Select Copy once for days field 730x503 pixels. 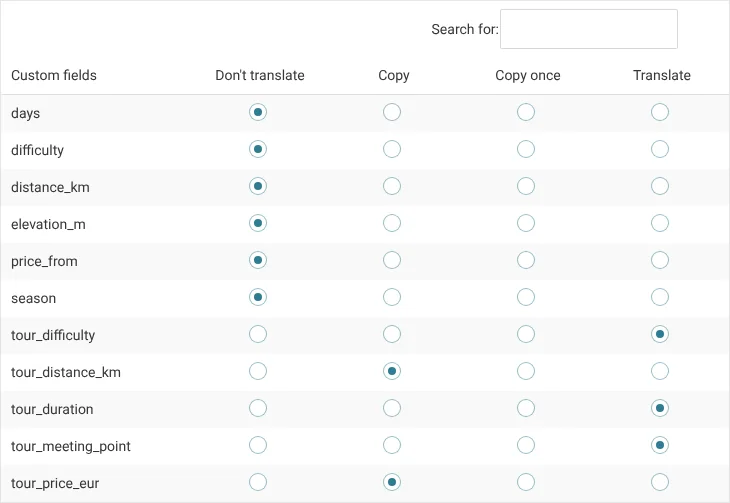click(526, 112)
